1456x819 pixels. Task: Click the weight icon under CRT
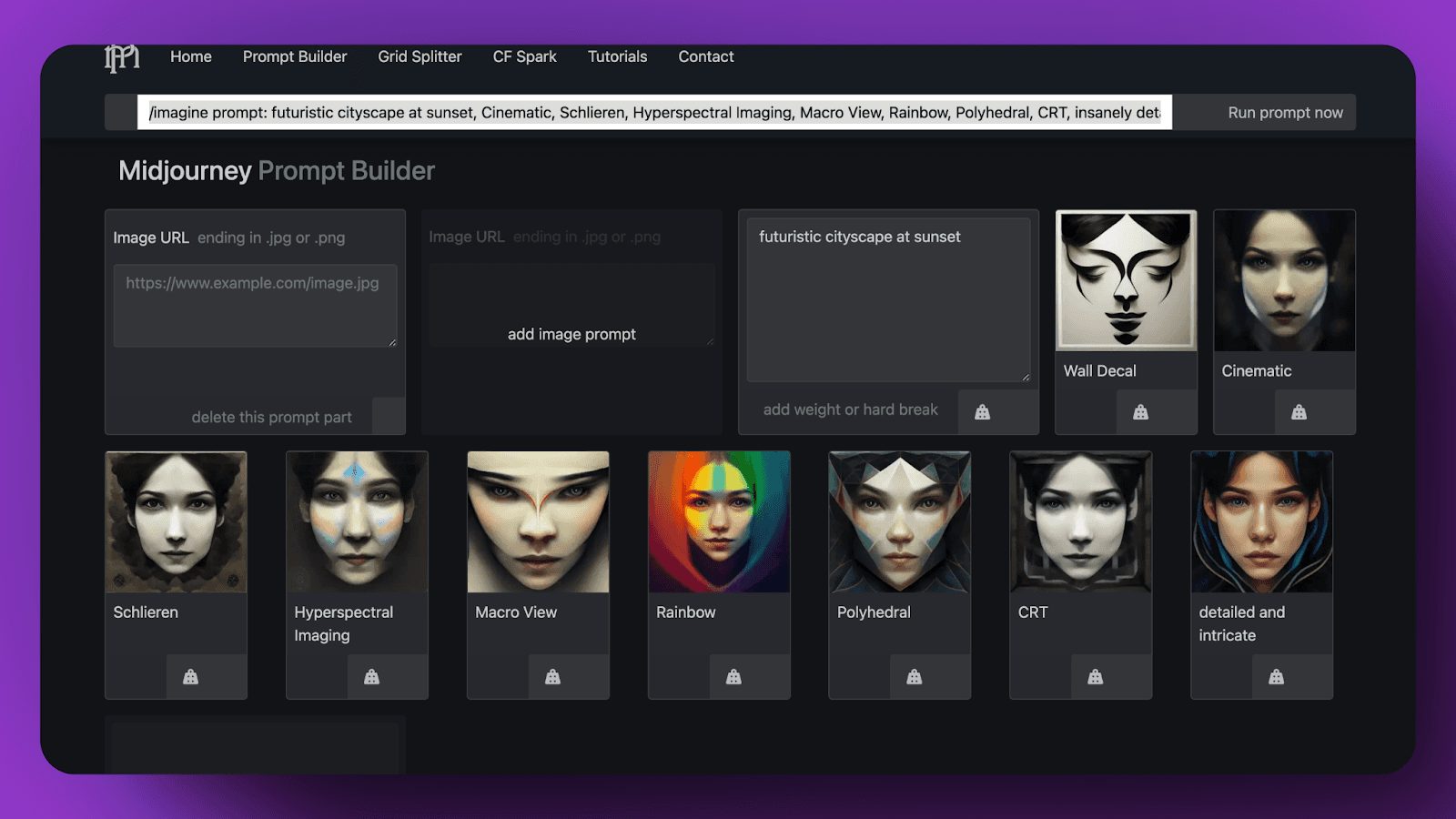[x=1096, y=677]
